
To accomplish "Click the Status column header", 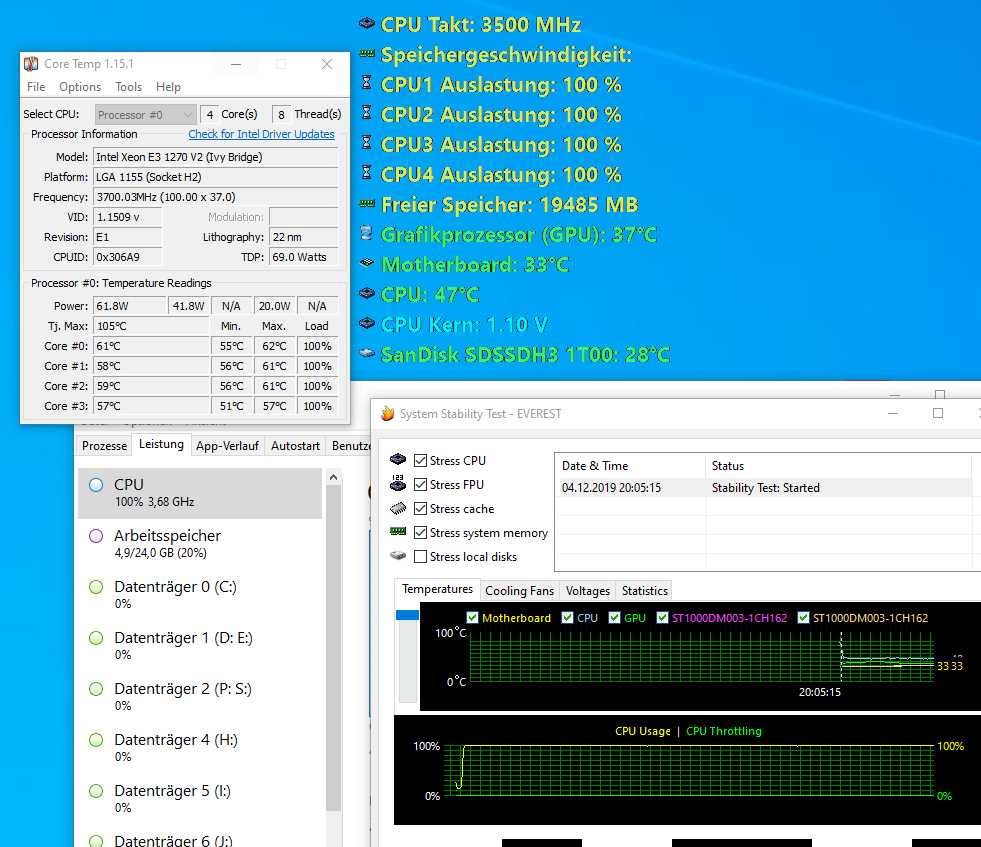I will pyautogui.click(x=838, y=466).
